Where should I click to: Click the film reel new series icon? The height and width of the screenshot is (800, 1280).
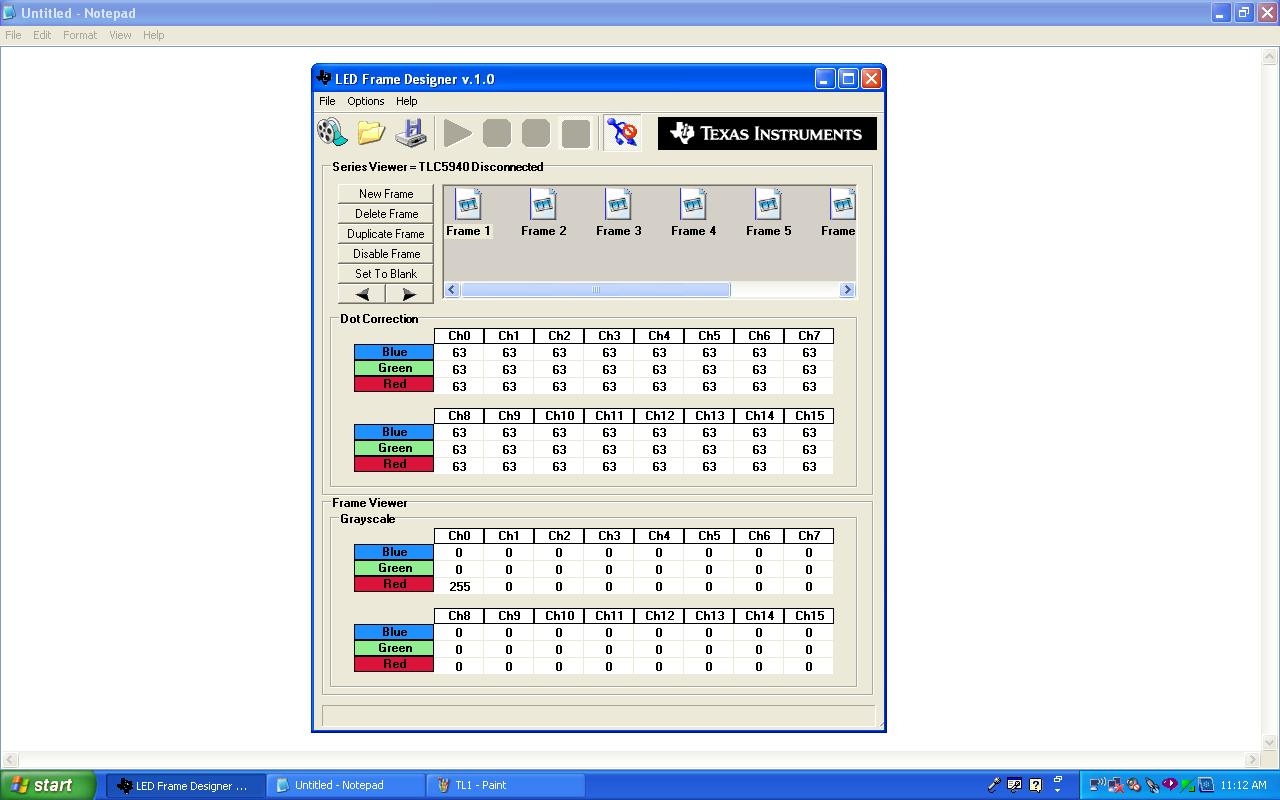coord(332,132)
